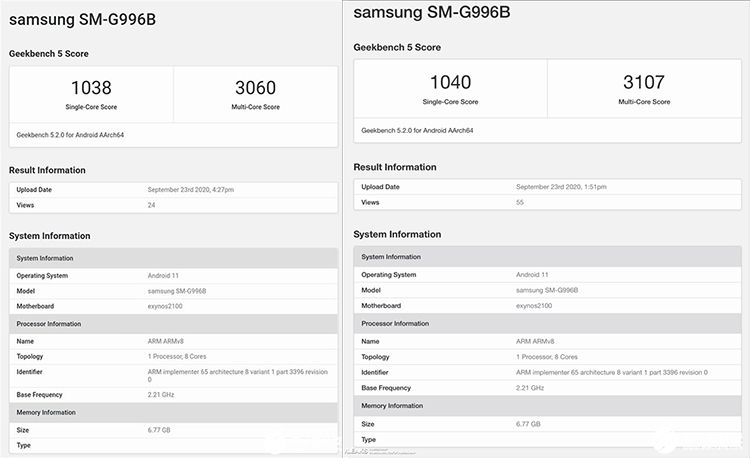The height and width of the screenshot is (458, 750).
Task: Click Multi-Core Score label in right panel
Action: 644,102
